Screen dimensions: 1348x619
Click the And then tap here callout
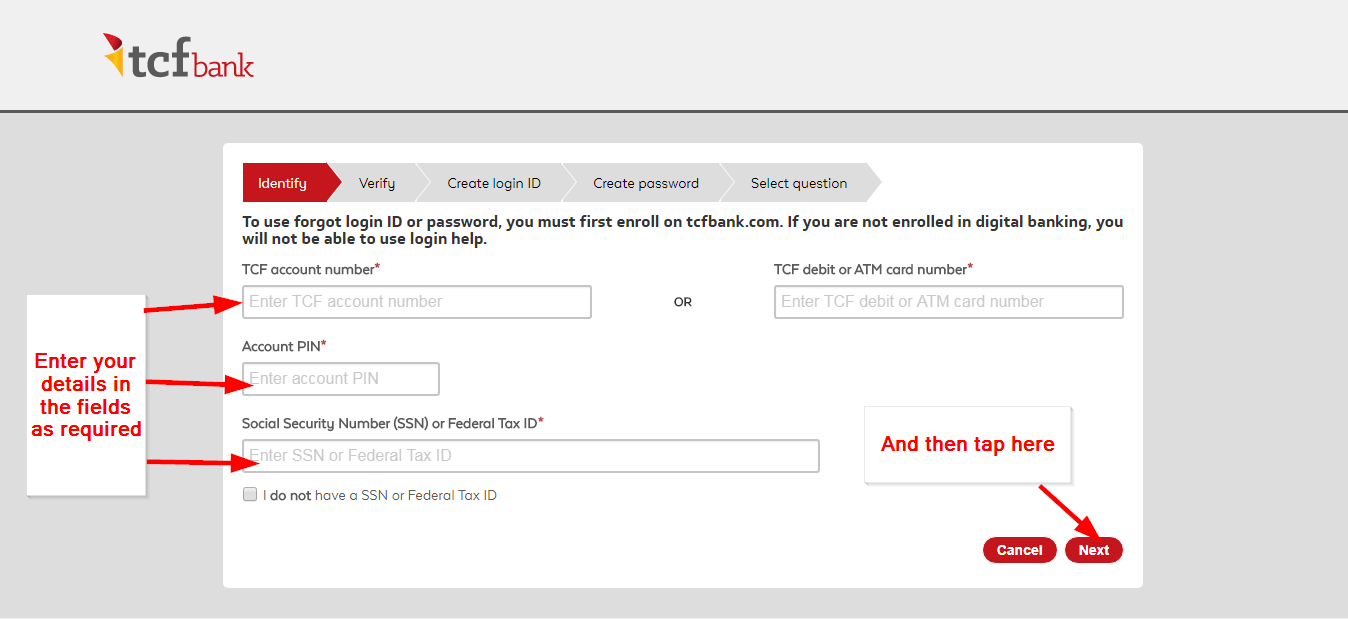click(967, 444)
